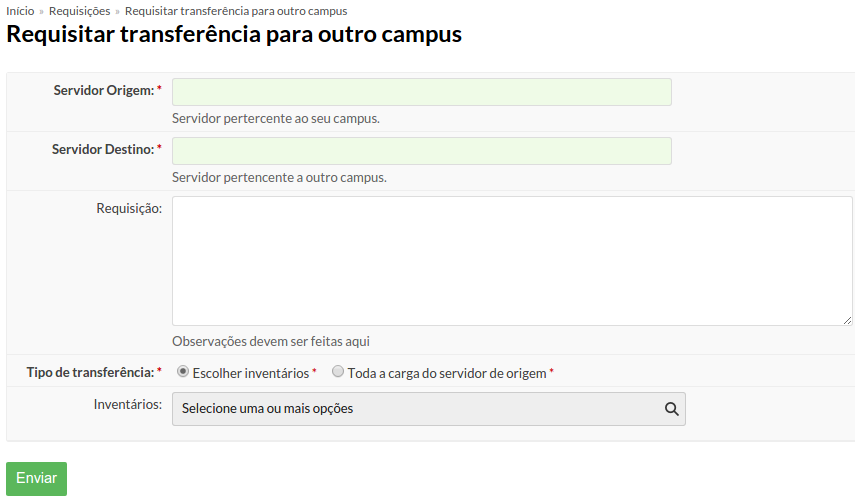Click the Requisição field label

pos(129,208)
